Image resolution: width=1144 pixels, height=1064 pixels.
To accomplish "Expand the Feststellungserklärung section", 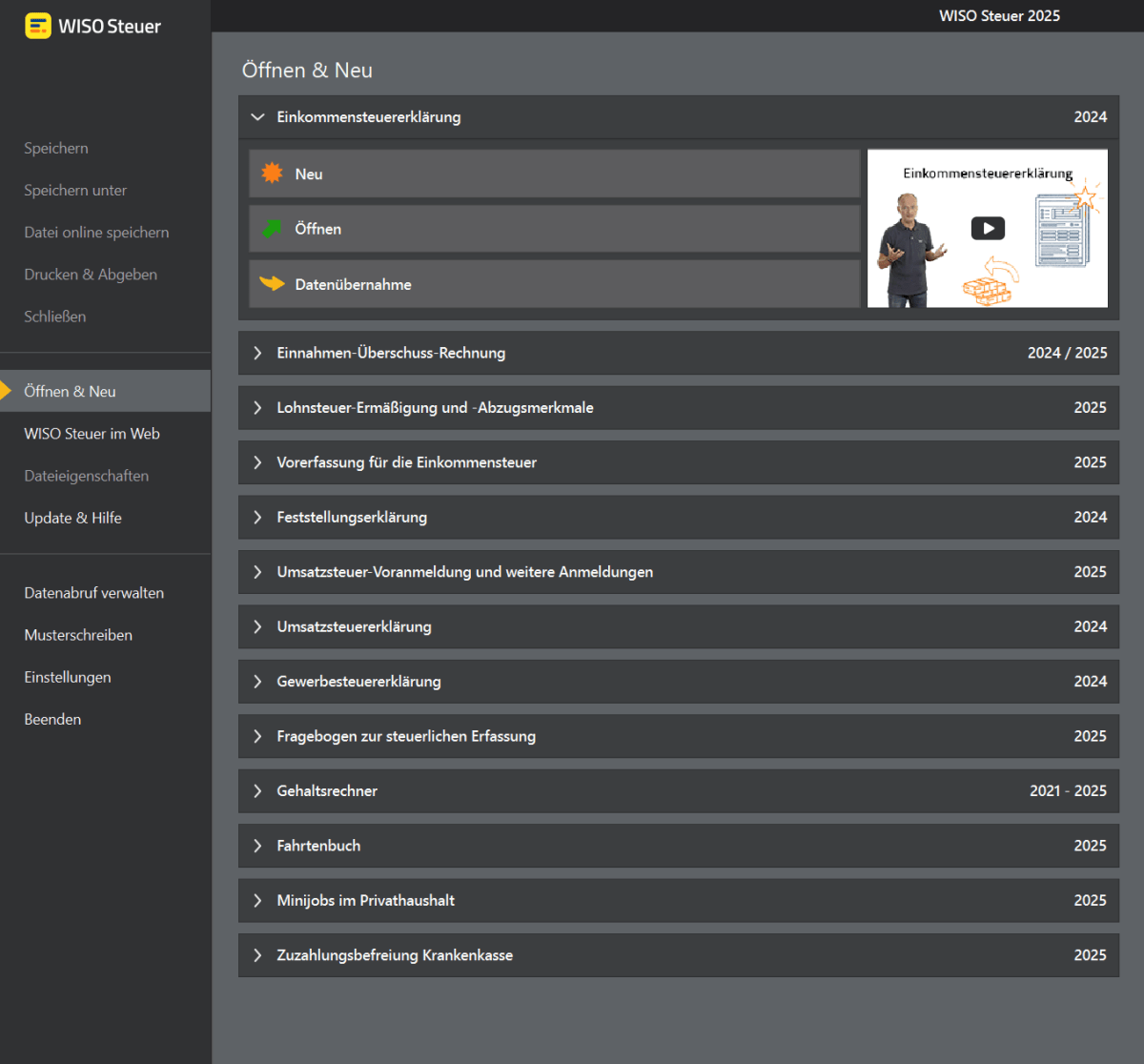I will coord(257,517).
